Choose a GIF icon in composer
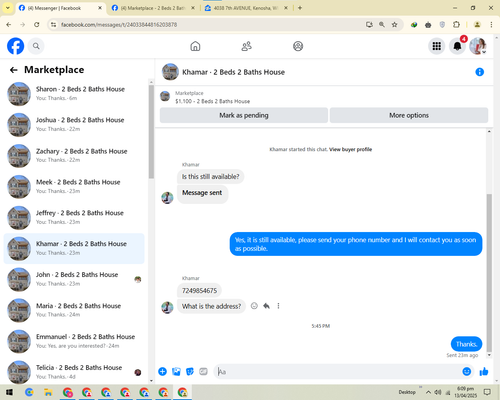Screen dimensions: 500x400 click(203, 371)
